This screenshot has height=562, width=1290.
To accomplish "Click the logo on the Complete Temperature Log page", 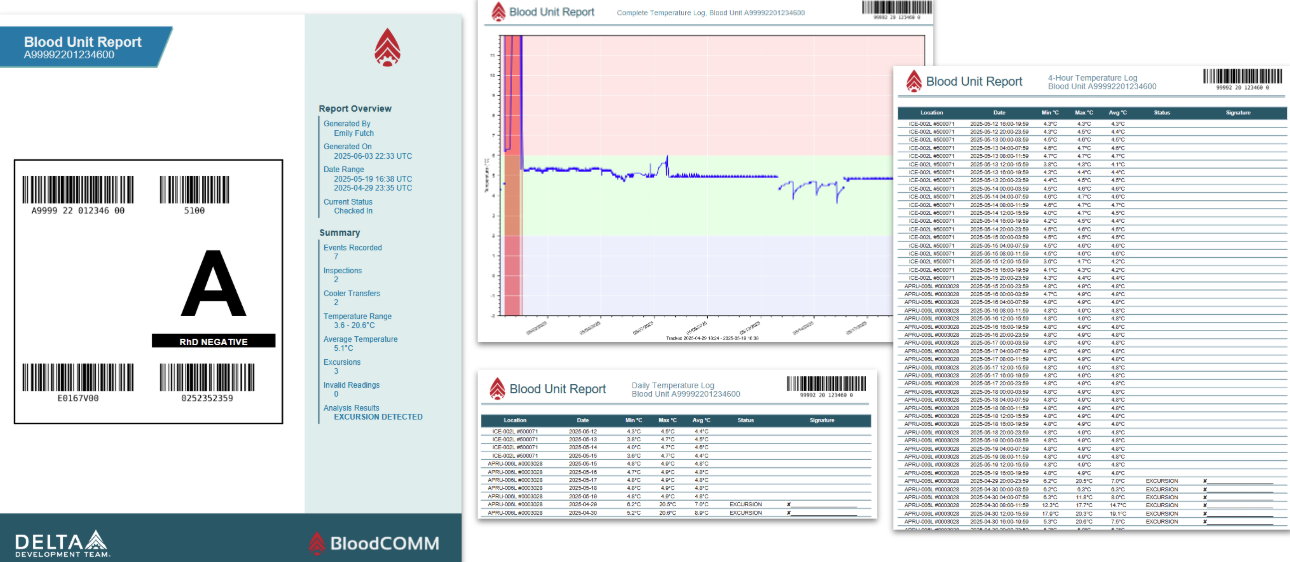I will pos(497,11).
